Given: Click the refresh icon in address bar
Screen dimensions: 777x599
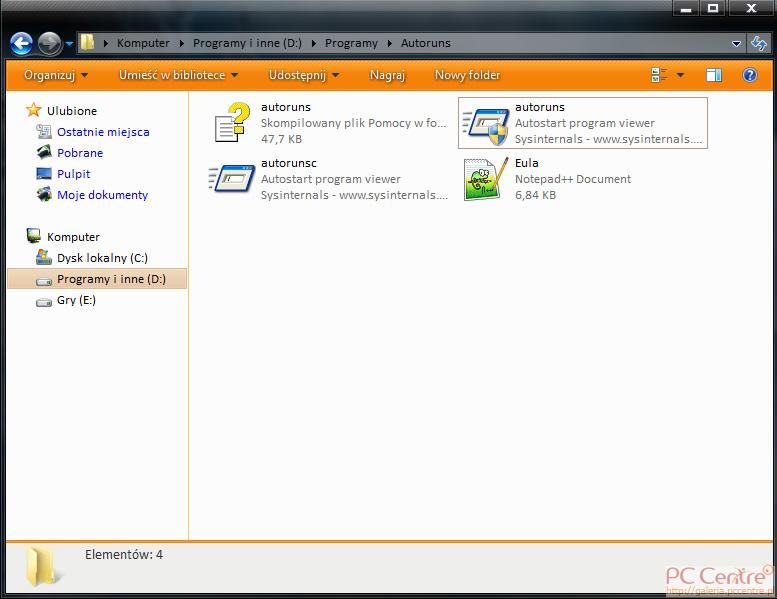Looking at the screenshot, I should coord(758,43).
